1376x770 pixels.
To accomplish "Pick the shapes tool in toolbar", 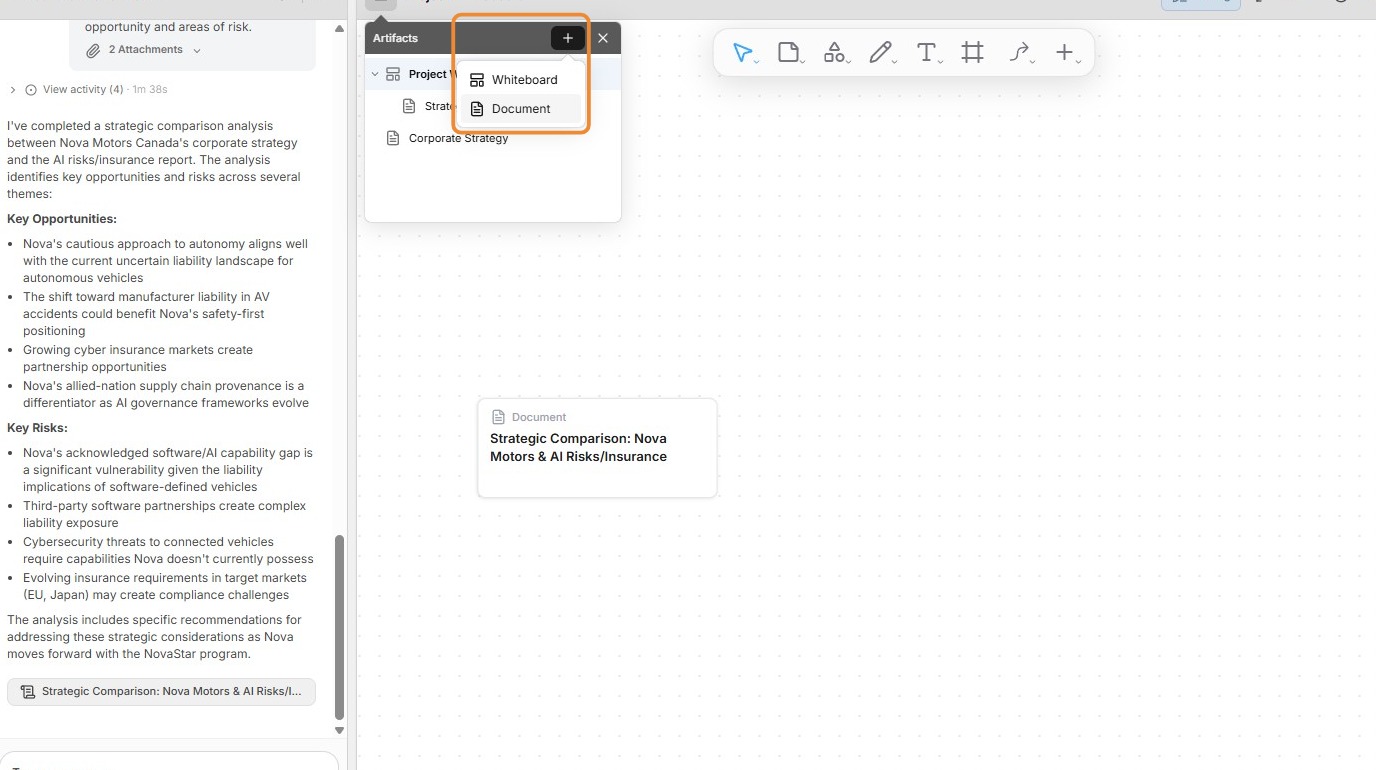I will [834, 53].
